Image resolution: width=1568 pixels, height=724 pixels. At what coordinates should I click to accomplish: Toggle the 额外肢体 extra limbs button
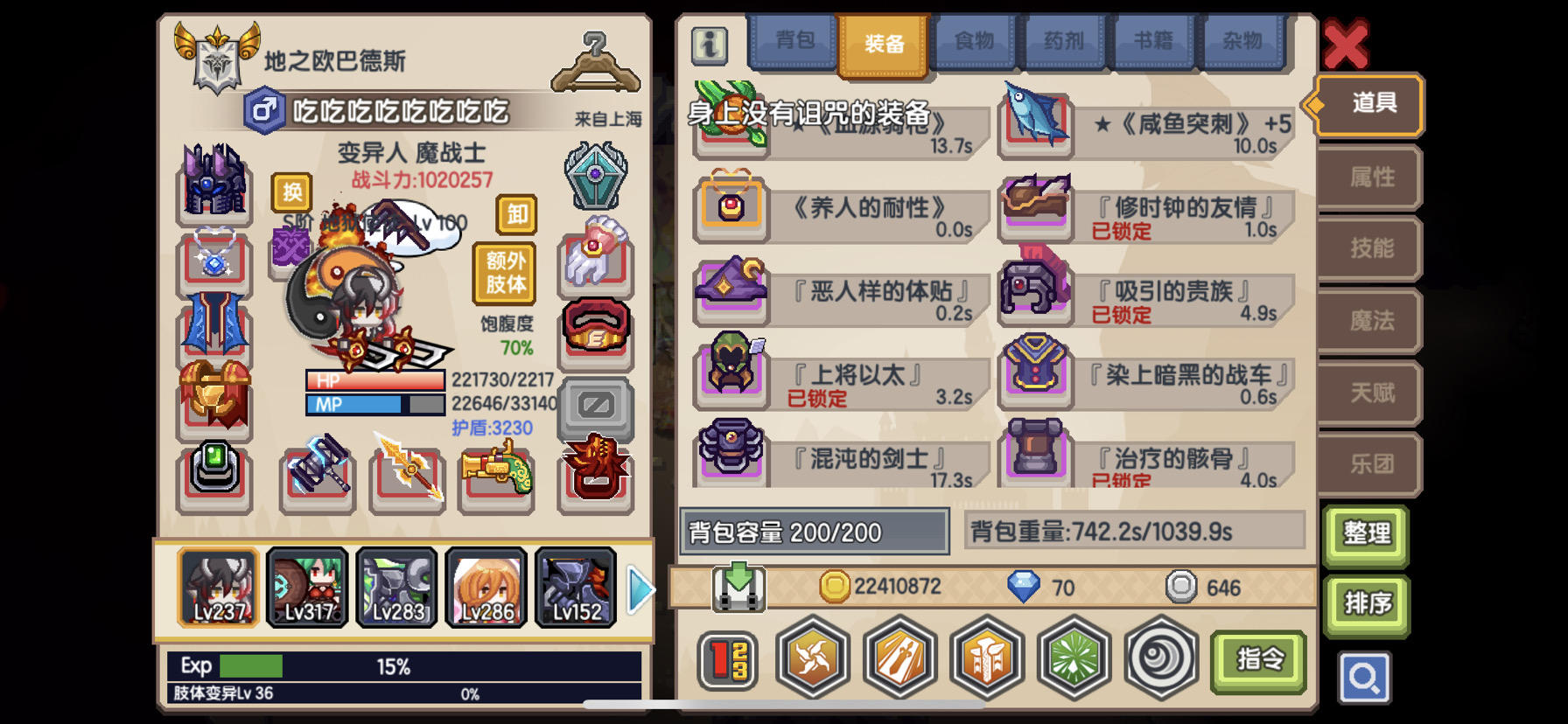(x=505, y=273)
